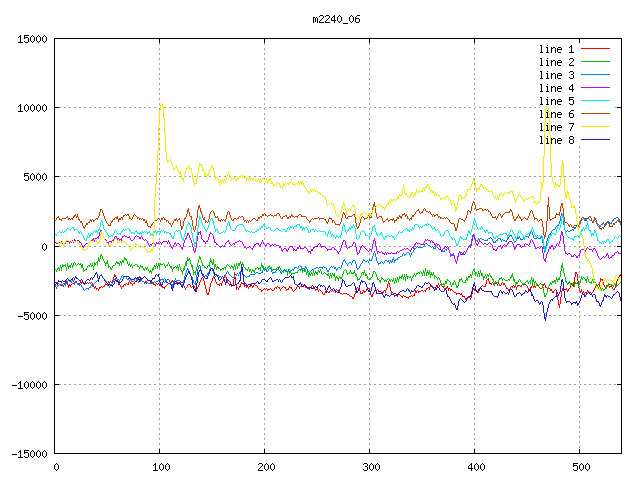Click the chart title m2240_06
The width and height of the screenshot is (640, 480).
point(337,18)
